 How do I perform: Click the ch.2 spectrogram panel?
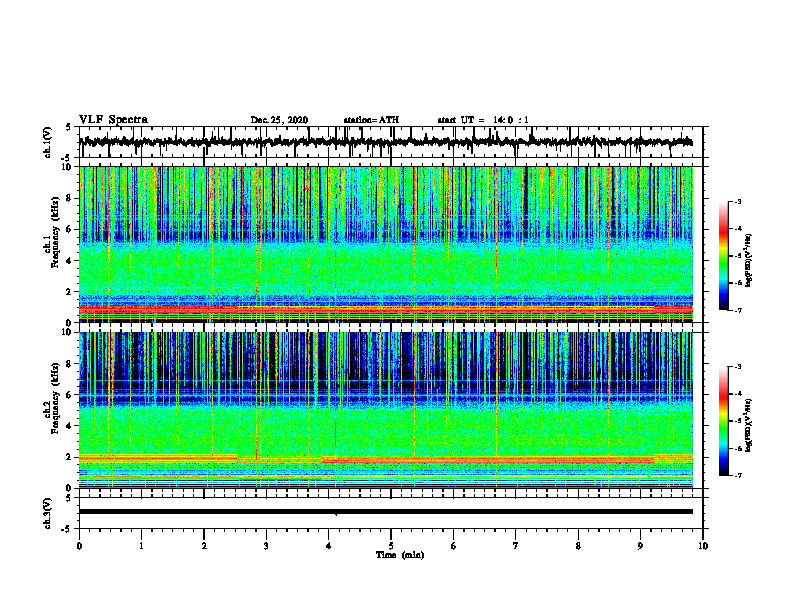386,410
